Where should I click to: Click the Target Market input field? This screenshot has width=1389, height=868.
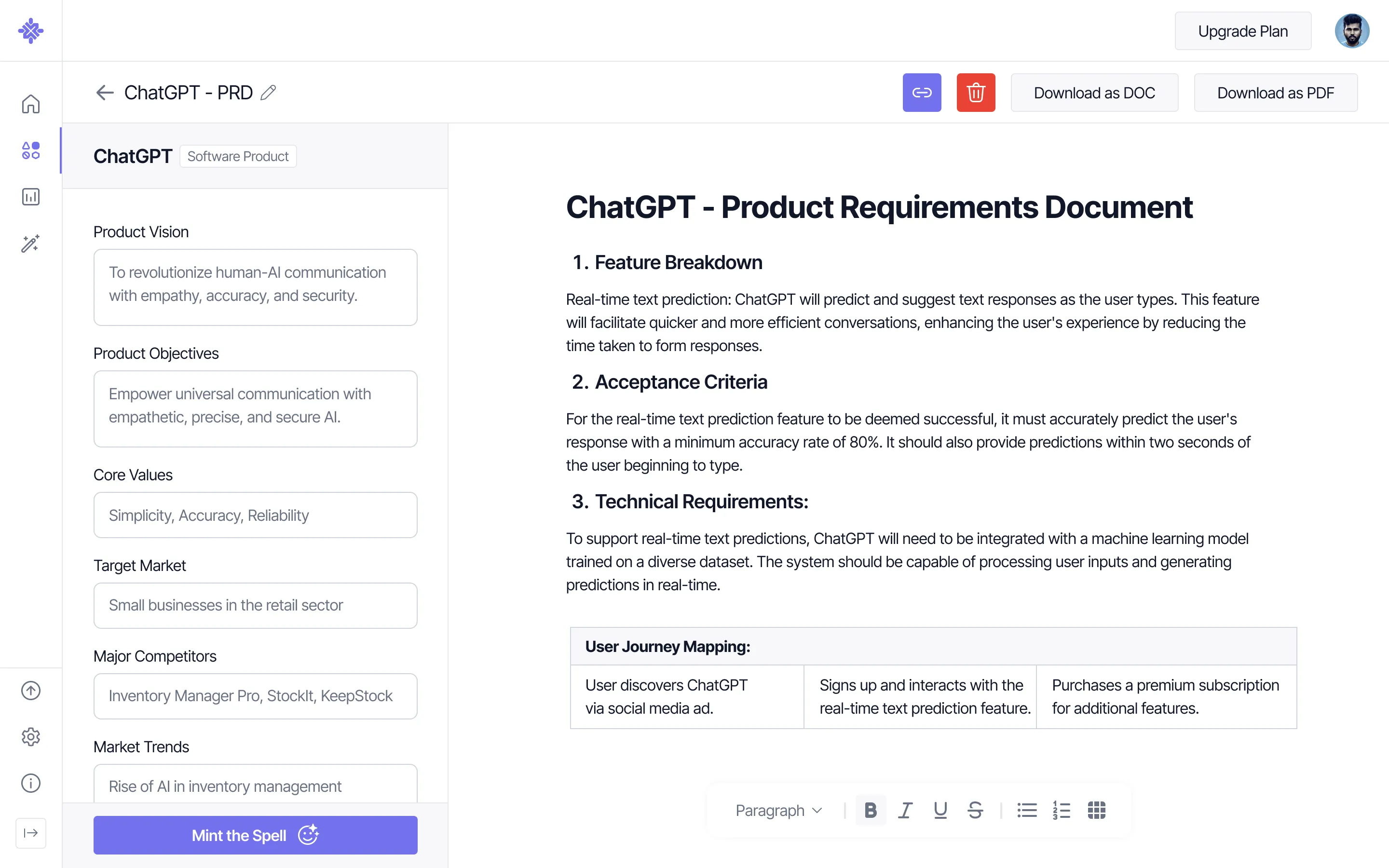point(255,605)
